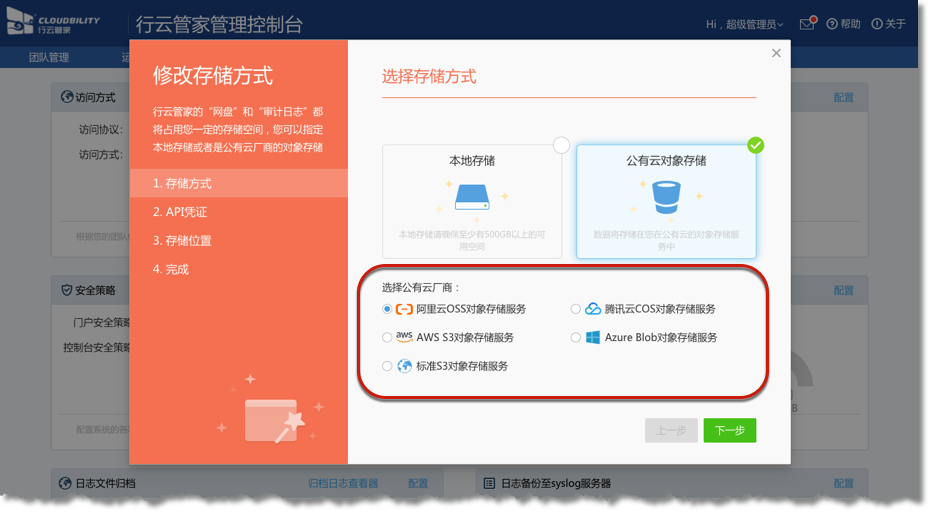Screen dimensions: 928x512
Task: Click the Azure Windows logo icon
Action: coord(592,337)
